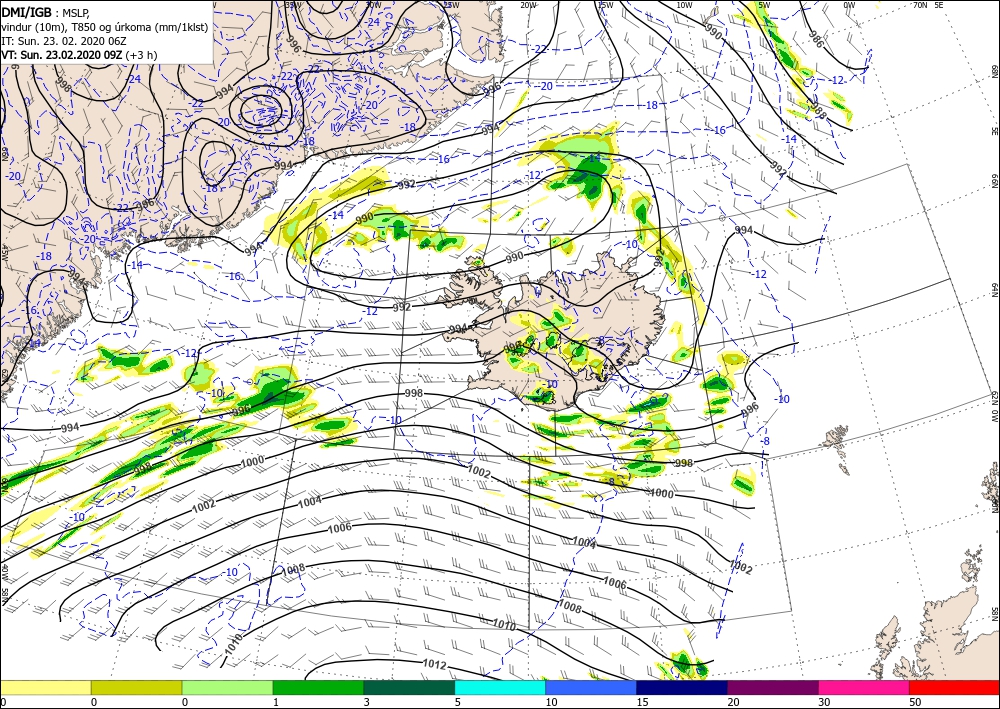Click the light green legend color segment
The image size is (1000, 709).
pyautogui.click(x=227, y=687)
